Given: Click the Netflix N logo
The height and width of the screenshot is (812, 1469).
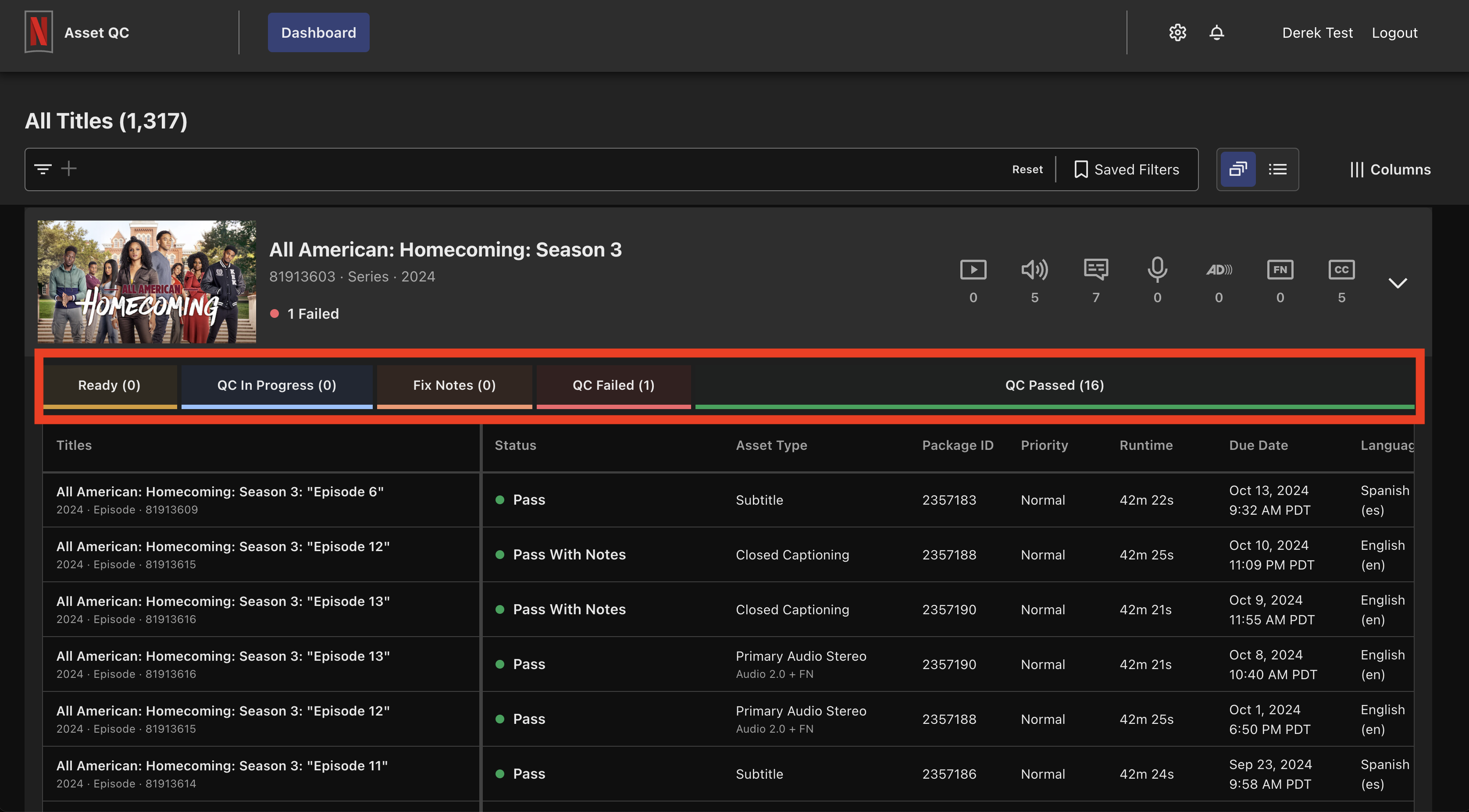Looking at the screenshot, I should pyautogui.click(x=39, y=32).
